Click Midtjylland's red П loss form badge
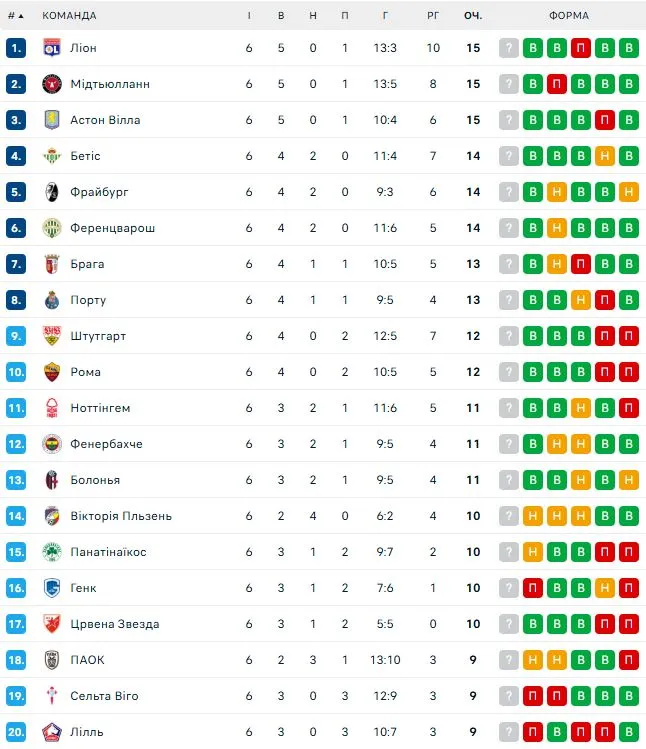646x749 pixels. pyautogui.click(x=581, y=84)
